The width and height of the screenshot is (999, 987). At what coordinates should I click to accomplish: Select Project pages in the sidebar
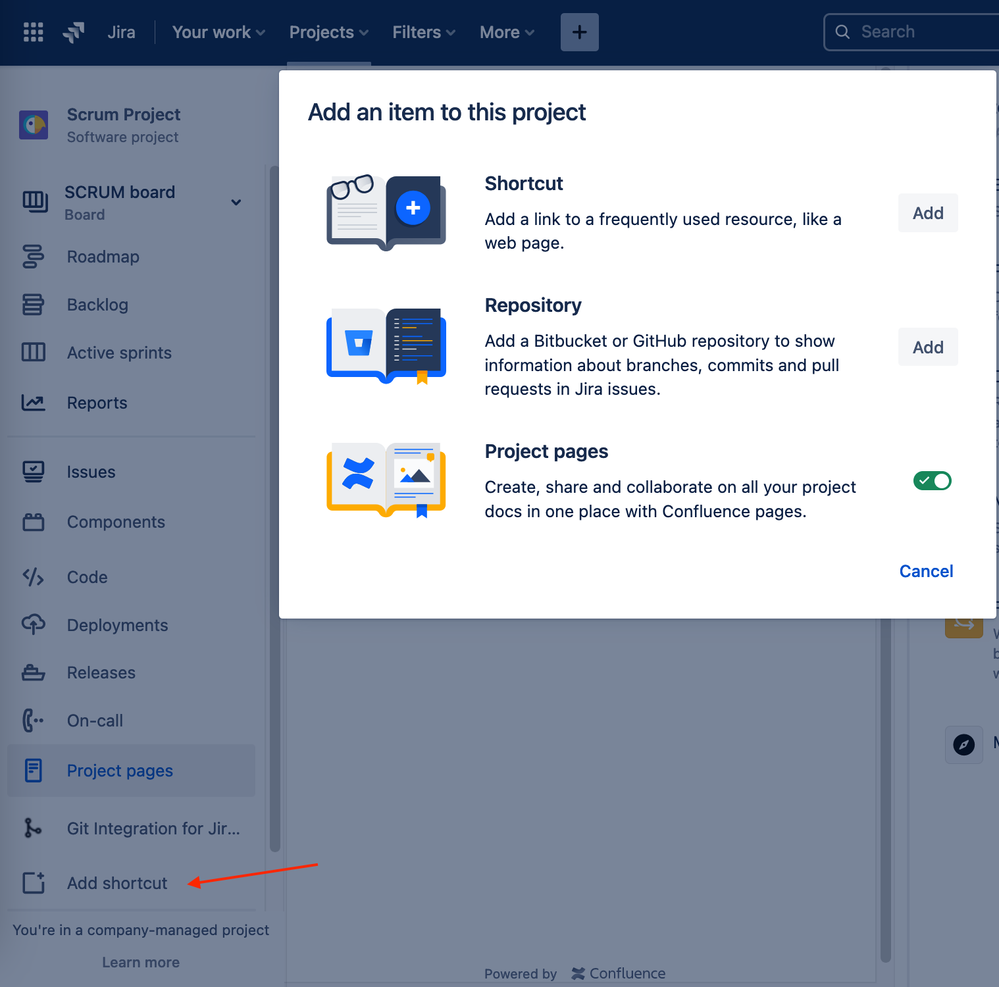(131, 770)
